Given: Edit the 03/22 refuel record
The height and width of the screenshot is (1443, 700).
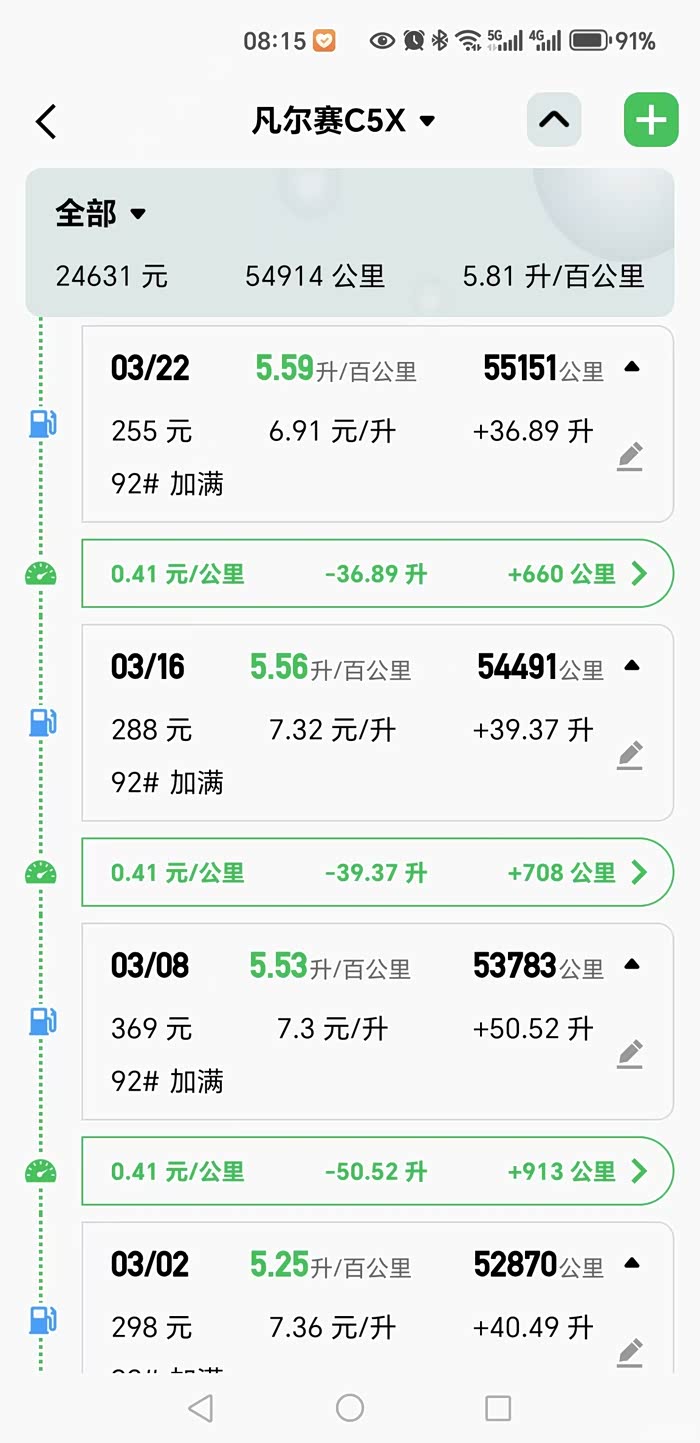Looking at the screenshot, I should (x=629, y=457).
